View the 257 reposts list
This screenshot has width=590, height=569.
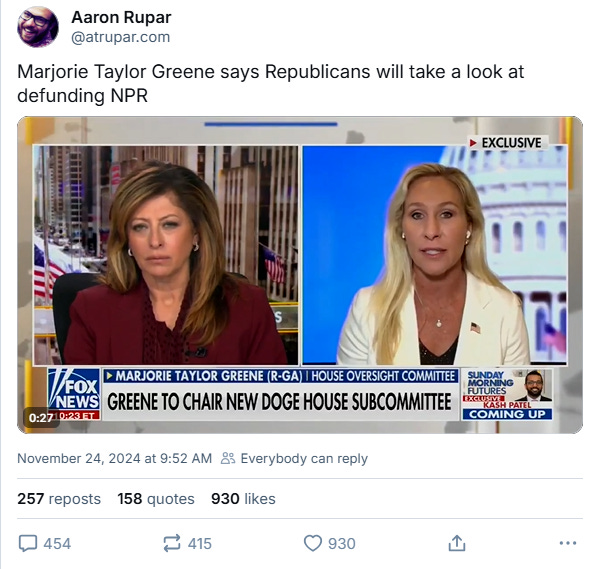[x=59, y=499]
